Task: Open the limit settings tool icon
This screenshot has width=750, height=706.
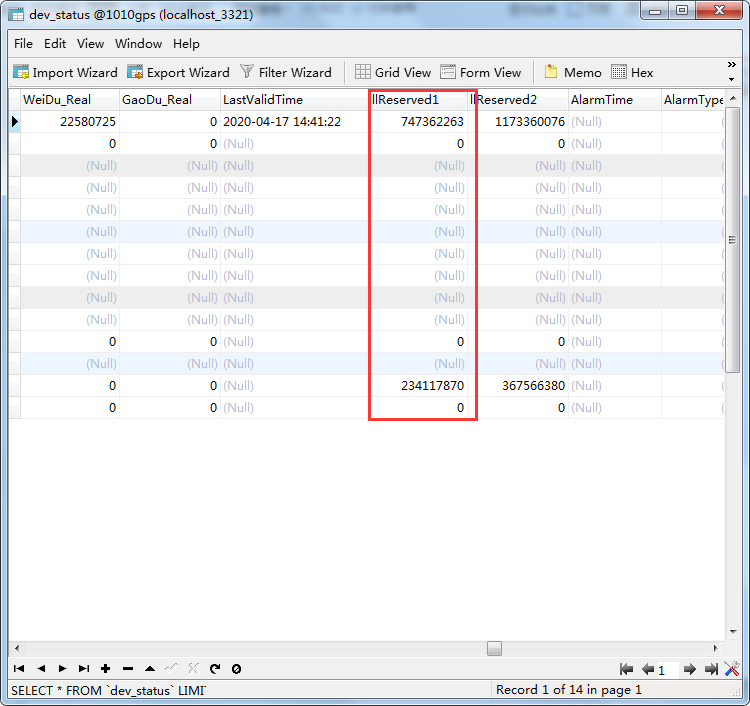Action: 732,669
